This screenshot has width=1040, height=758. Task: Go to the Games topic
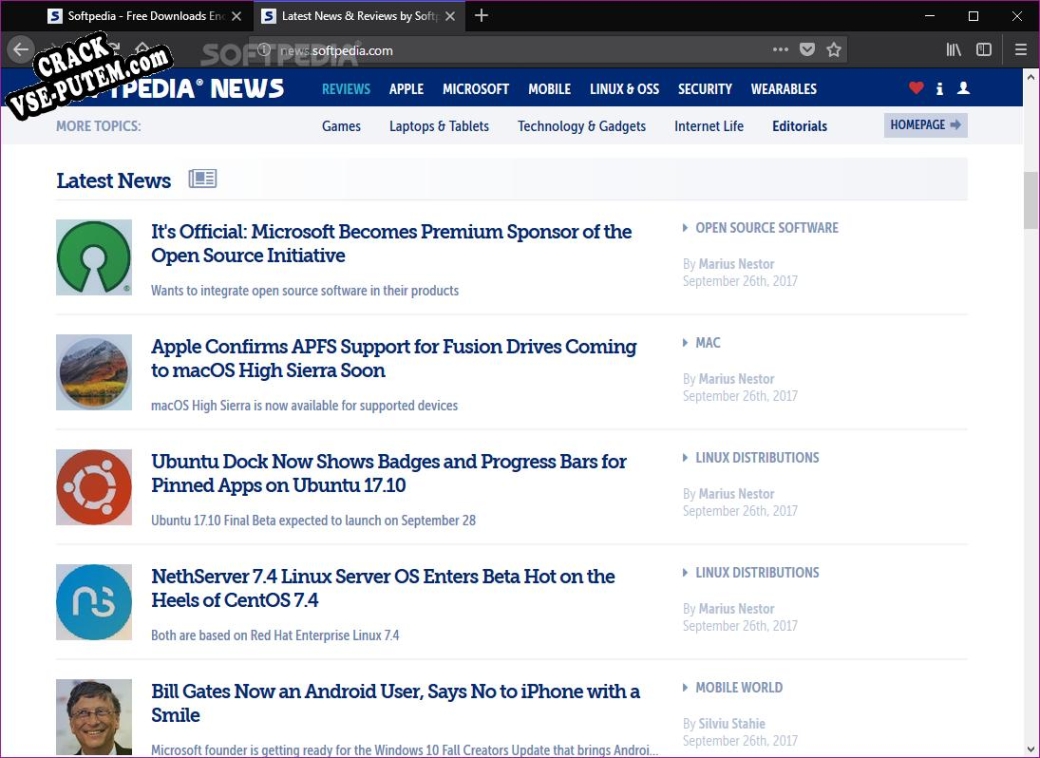341,126
